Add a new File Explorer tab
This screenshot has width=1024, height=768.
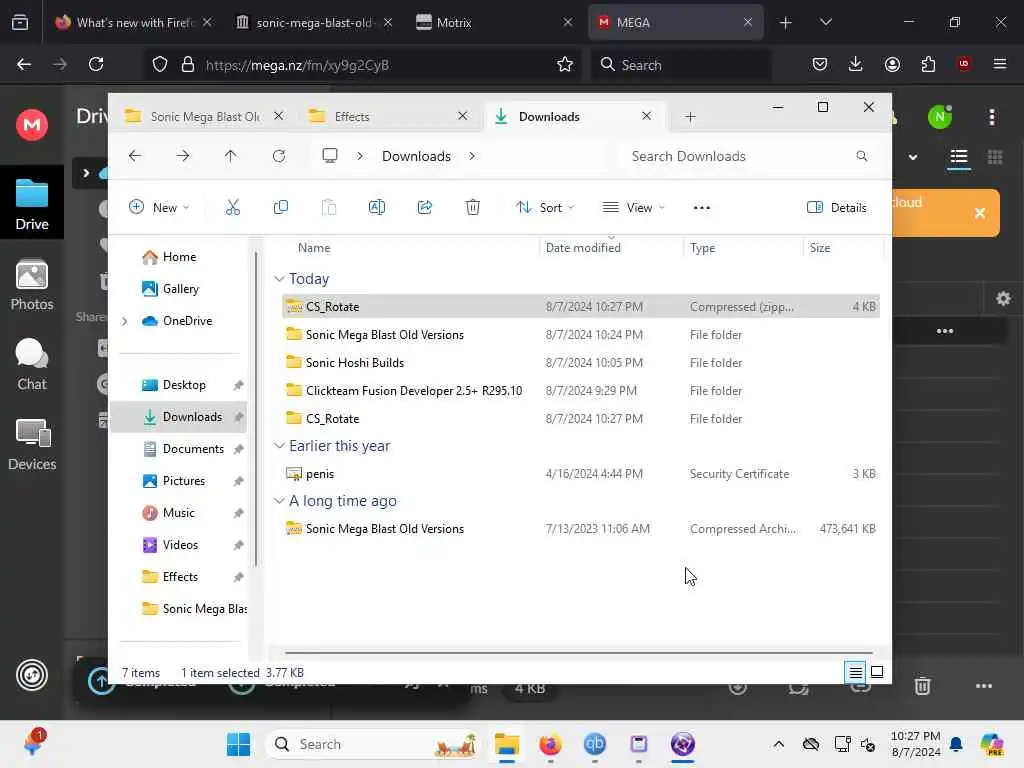[690, 117]
